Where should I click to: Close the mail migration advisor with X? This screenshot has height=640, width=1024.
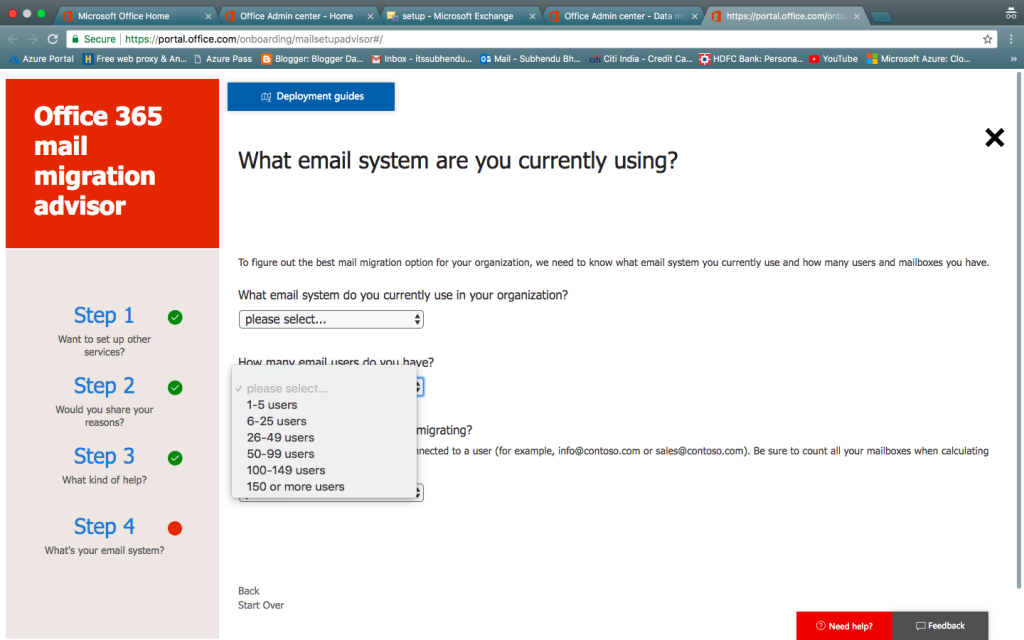pyautogui.click(x=994, y=138)
